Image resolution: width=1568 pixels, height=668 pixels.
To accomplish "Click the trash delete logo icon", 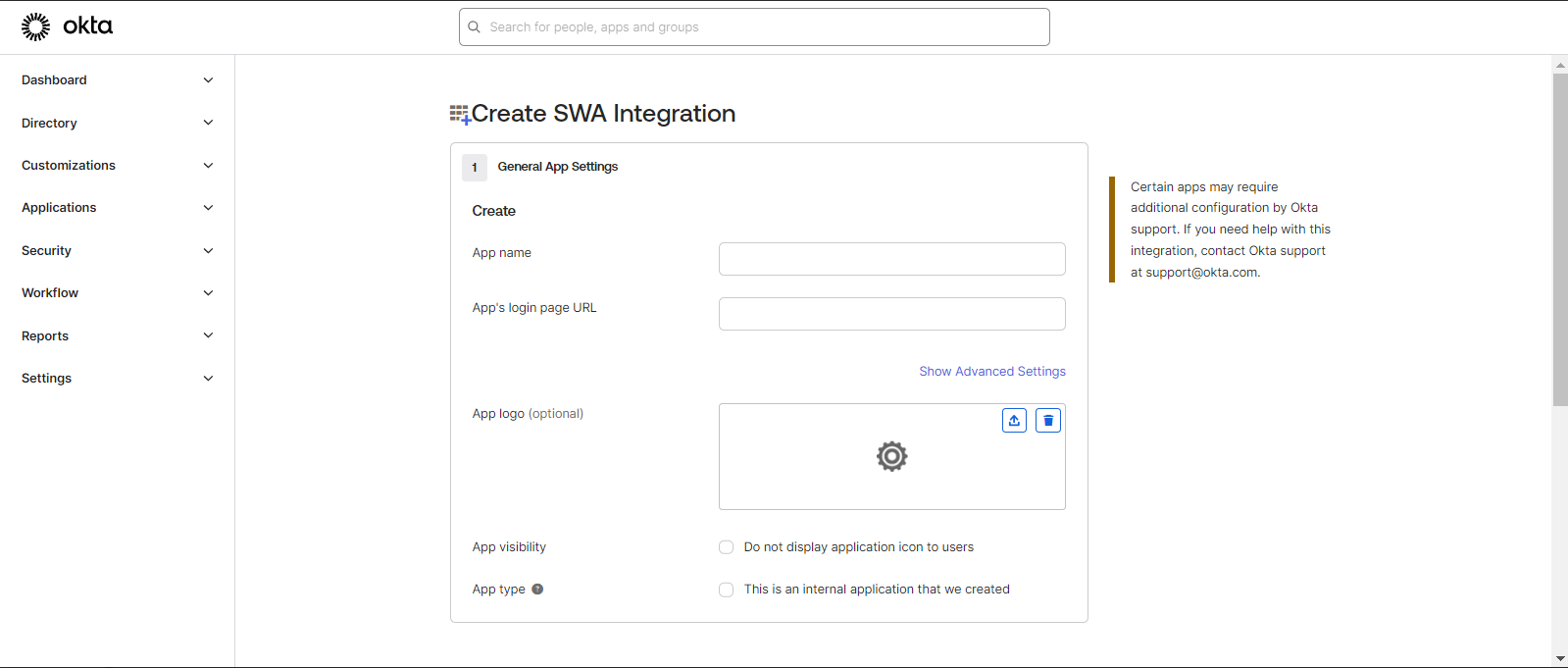I will (x=1048, y=421).
